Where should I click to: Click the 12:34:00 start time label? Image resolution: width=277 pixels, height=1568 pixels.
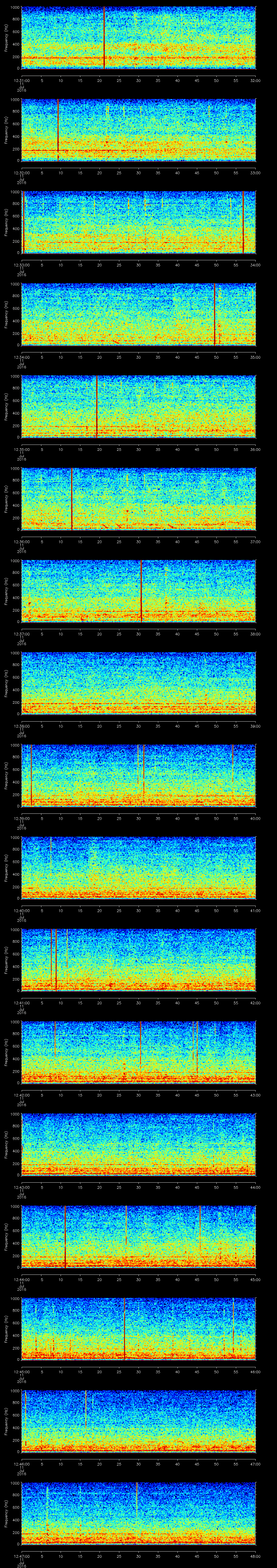tap(21, 357)
